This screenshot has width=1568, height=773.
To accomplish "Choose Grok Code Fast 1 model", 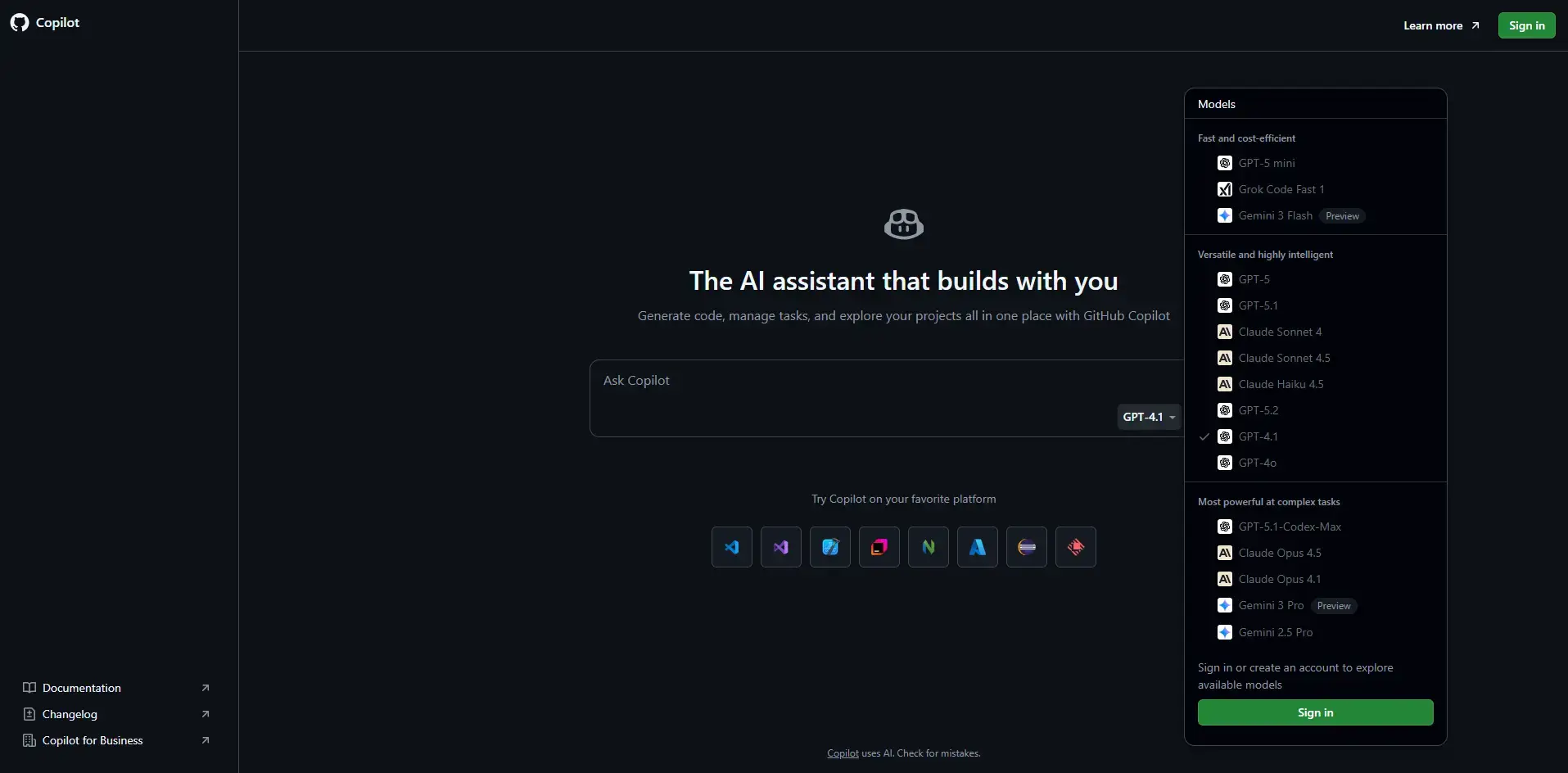I will [x=1281, y=189].
